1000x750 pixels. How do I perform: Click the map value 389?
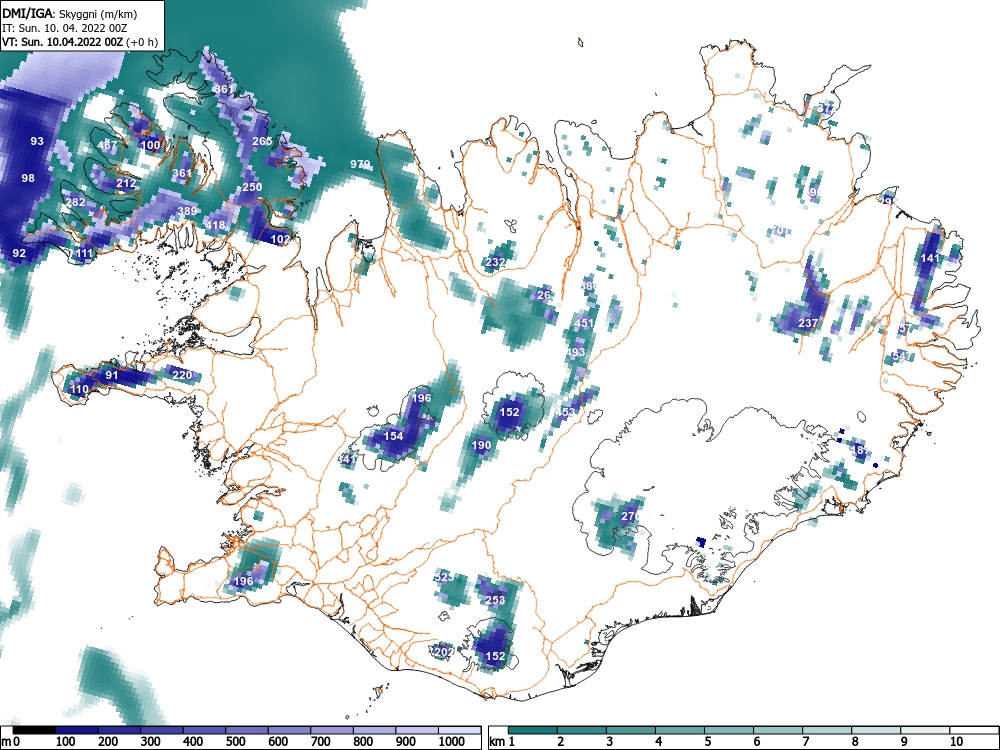pyautogui.click(x=187, y=211)
